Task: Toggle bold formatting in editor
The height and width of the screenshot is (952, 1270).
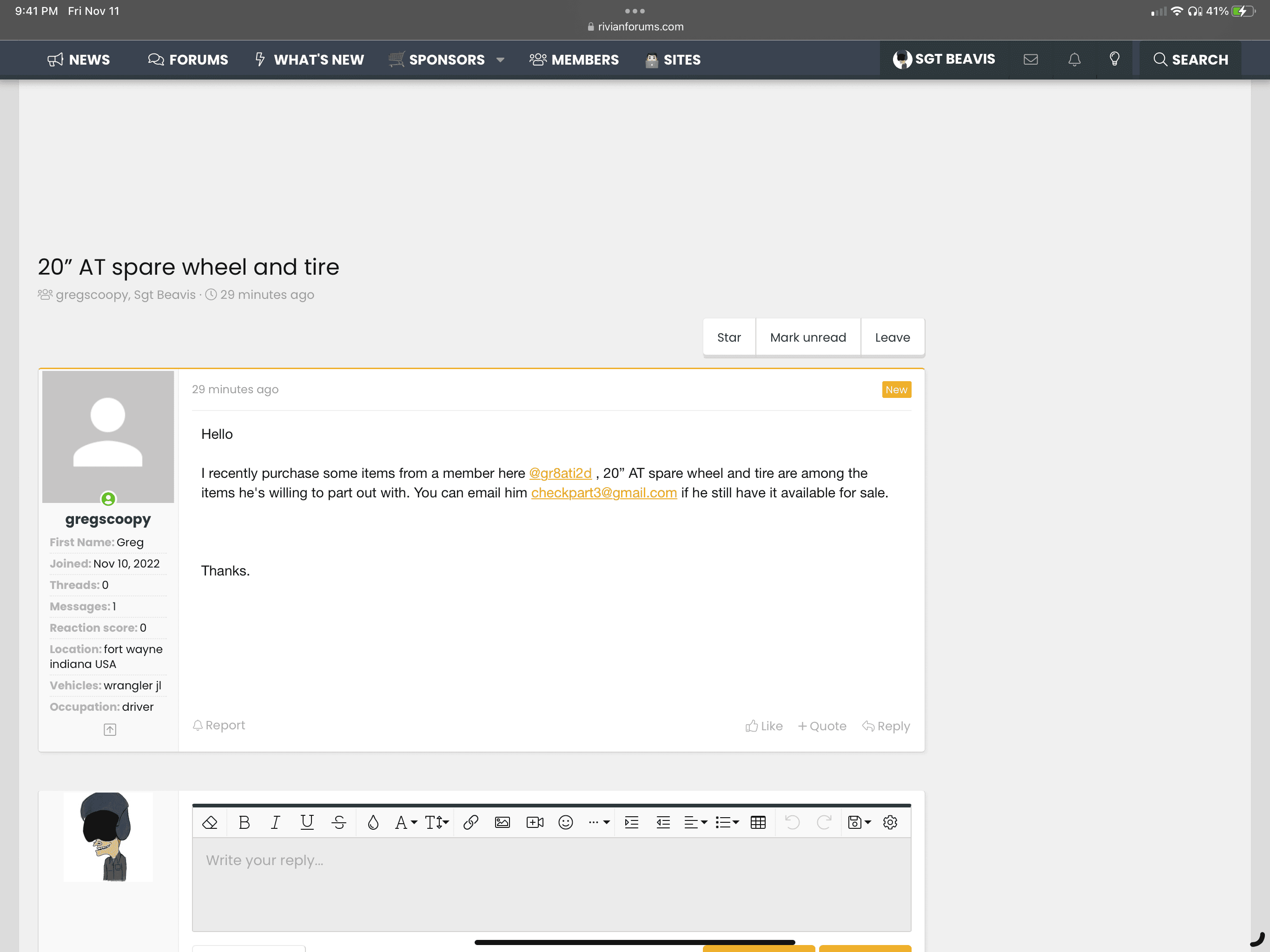Action: [244, 822]
